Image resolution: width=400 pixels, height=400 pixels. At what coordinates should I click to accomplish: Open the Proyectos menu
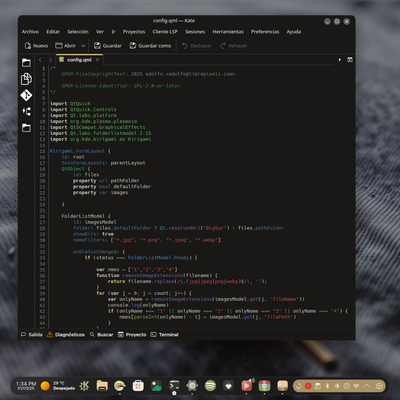click(134, 32)
